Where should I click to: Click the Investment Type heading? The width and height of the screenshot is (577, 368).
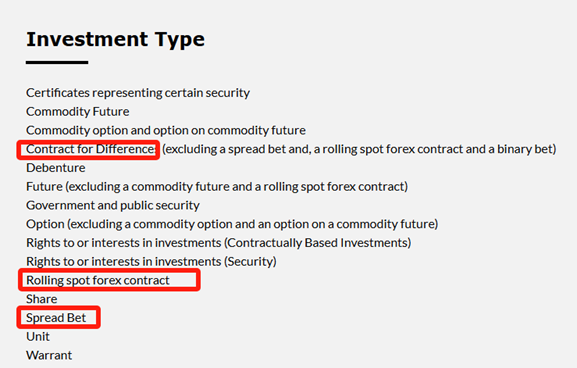pos(115,39)
